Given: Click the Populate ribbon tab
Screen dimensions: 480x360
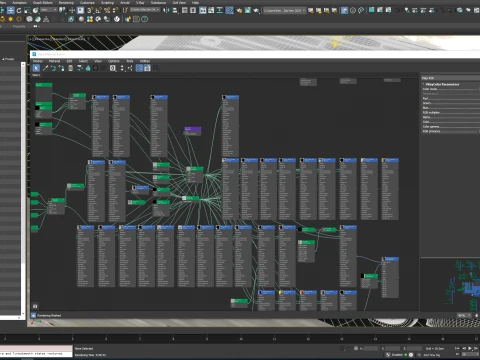Looking at the screenshot, I should point(19,26).
